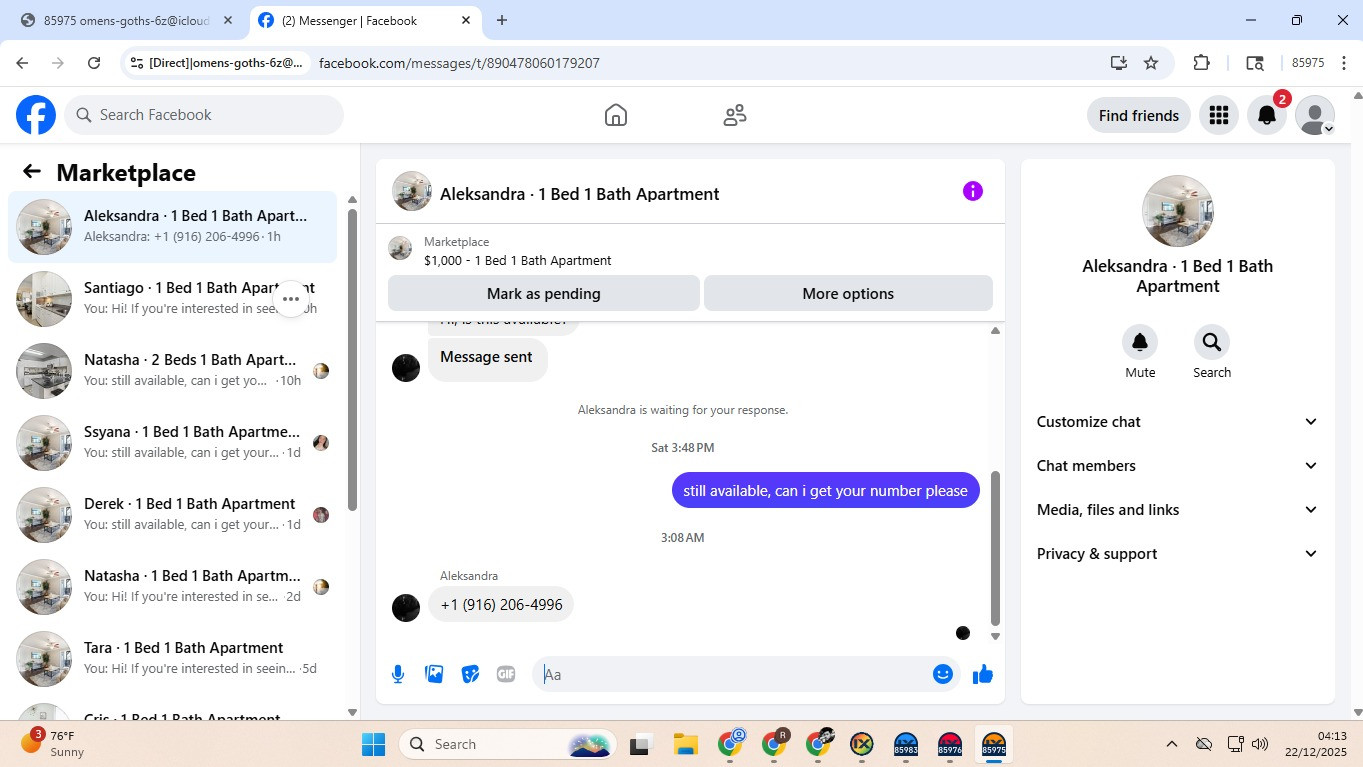Screen dimensions: 1363x767
Task: Reload the page
Action: tap(94, 63)
